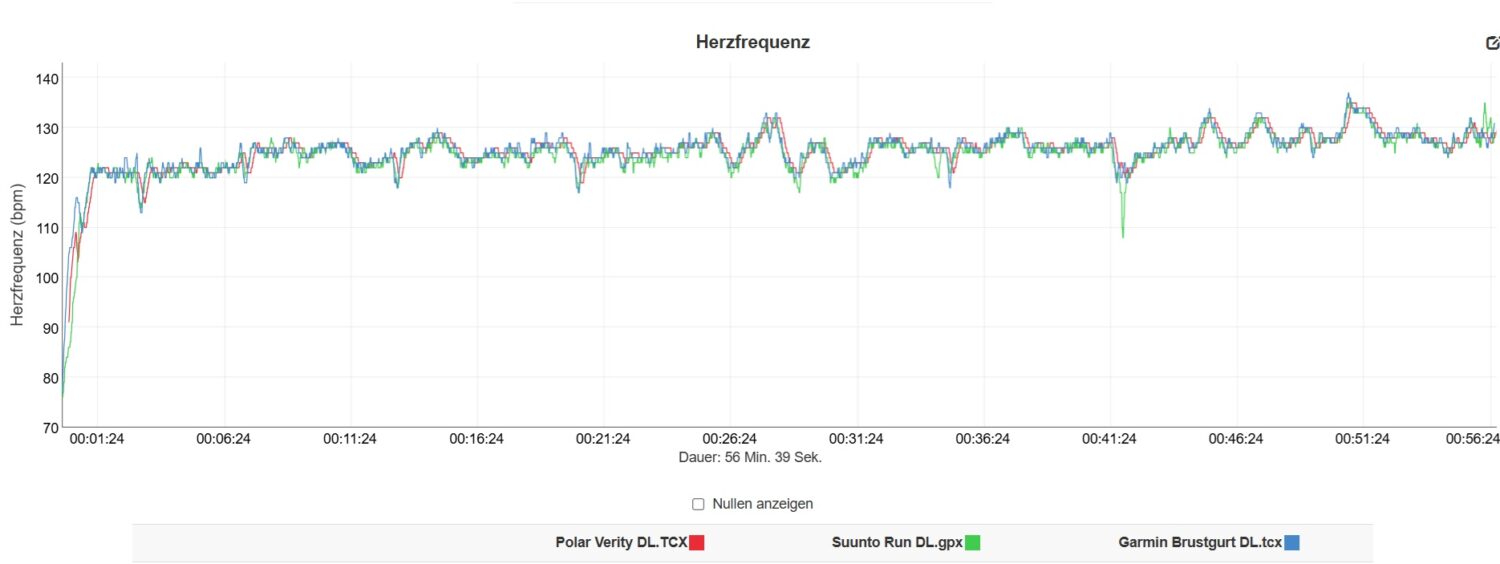Click the 00:01:24 time axis label

tap(98, 439)
